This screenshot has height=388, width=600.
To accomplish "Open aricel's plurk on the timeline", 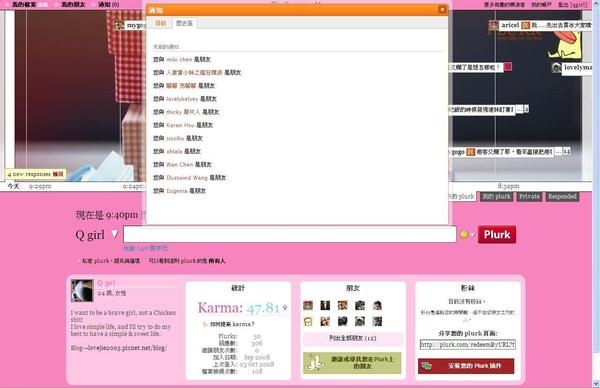I will 546,25.
